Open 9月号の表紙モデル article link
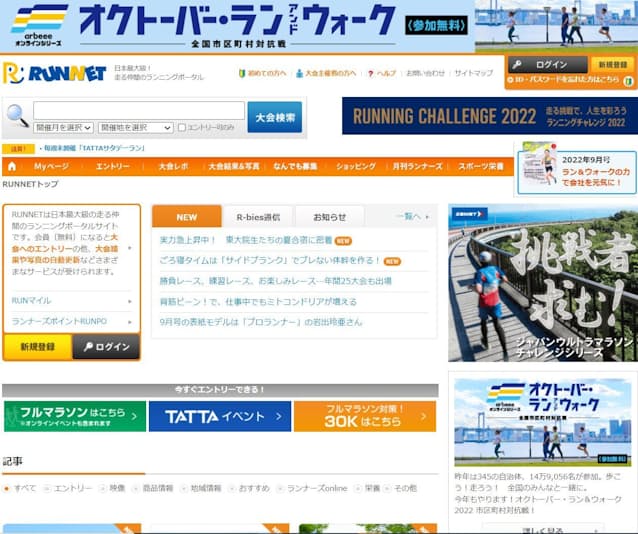The height and width of the screenshot is (534, 638). coord(261,322)
